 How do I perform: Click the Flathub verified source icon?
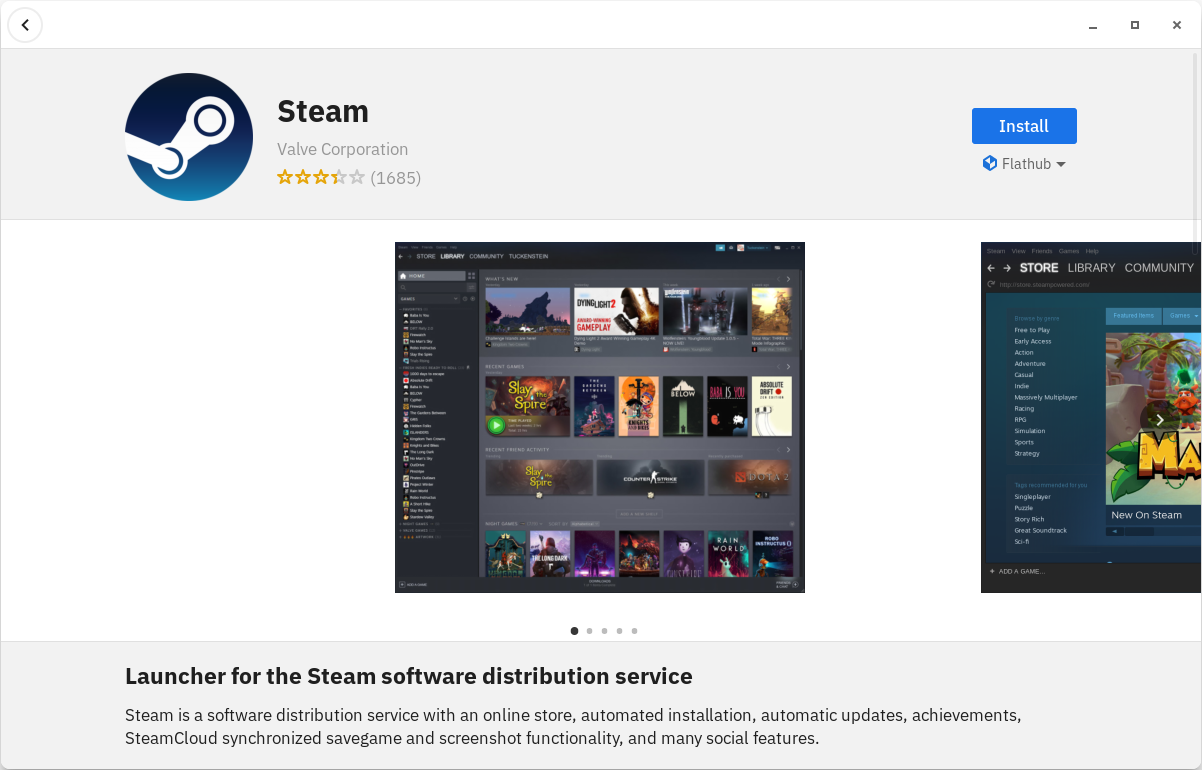coord(990,163)
